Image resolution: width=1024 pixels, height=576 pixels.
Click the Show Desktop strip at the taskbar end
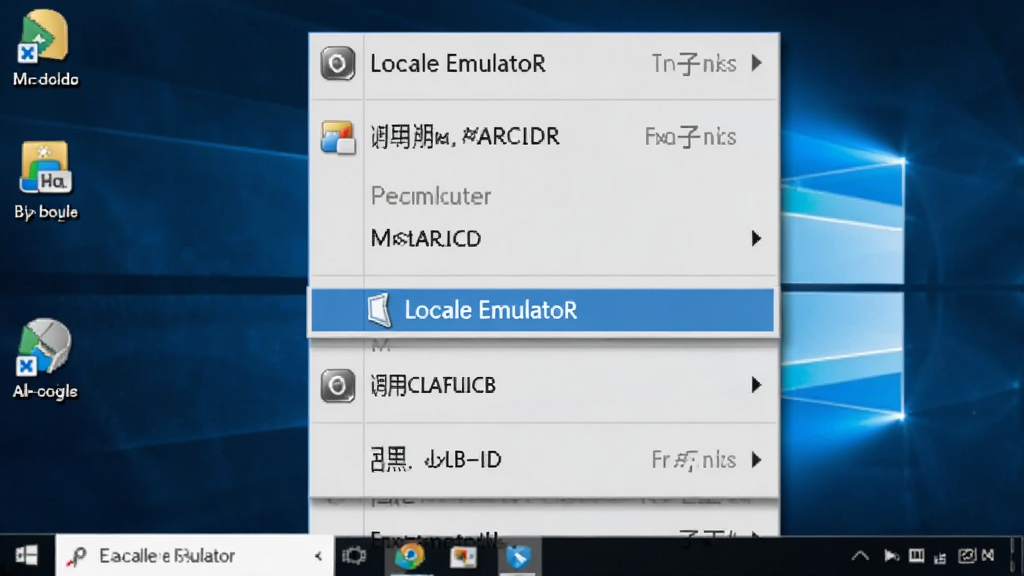point(1015,556)
